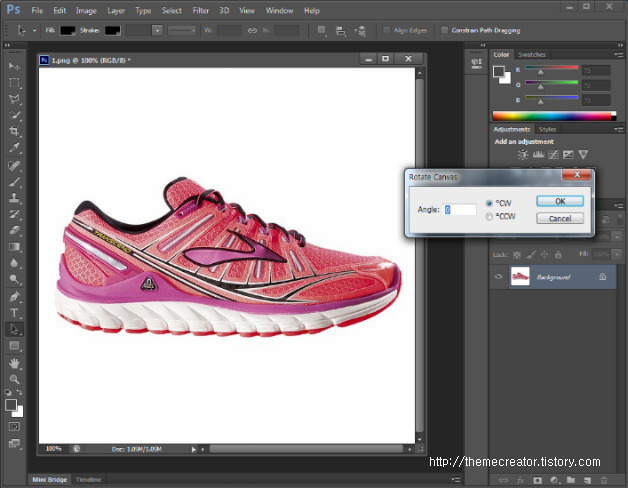This screenshot has height=488, width=628.
Task: Swap foreground and background colors
Action: coord(19,392)
